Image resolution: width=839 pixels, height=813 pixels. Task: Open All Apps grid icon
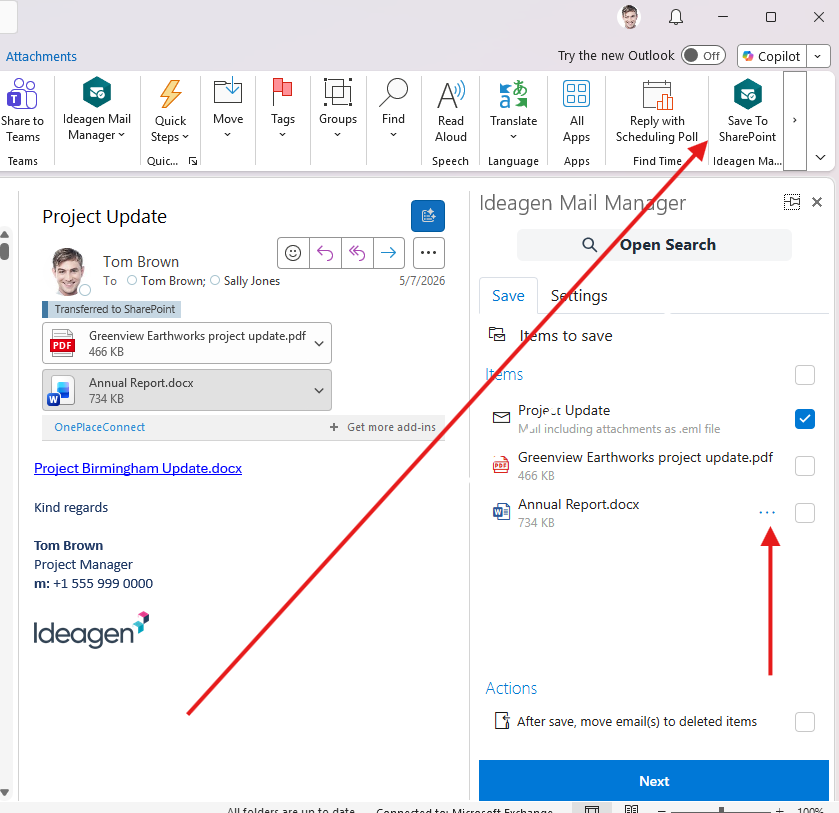point(576,94)
